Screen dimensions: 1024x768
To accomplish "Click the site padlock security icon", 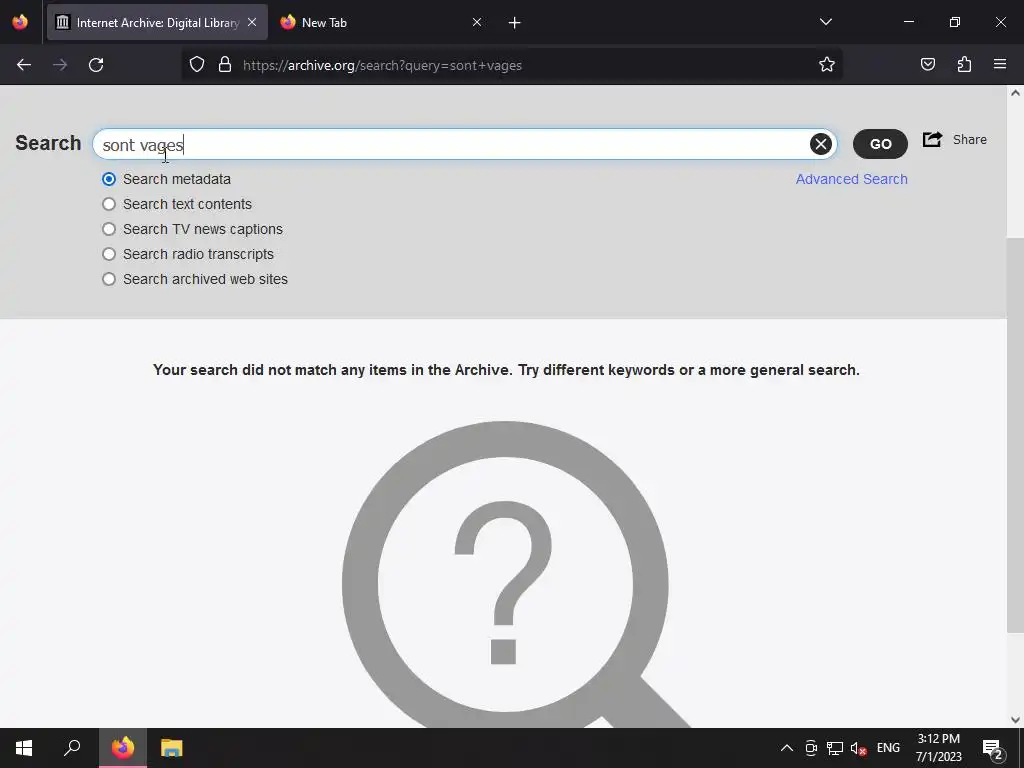I will [x=225, y=65].
